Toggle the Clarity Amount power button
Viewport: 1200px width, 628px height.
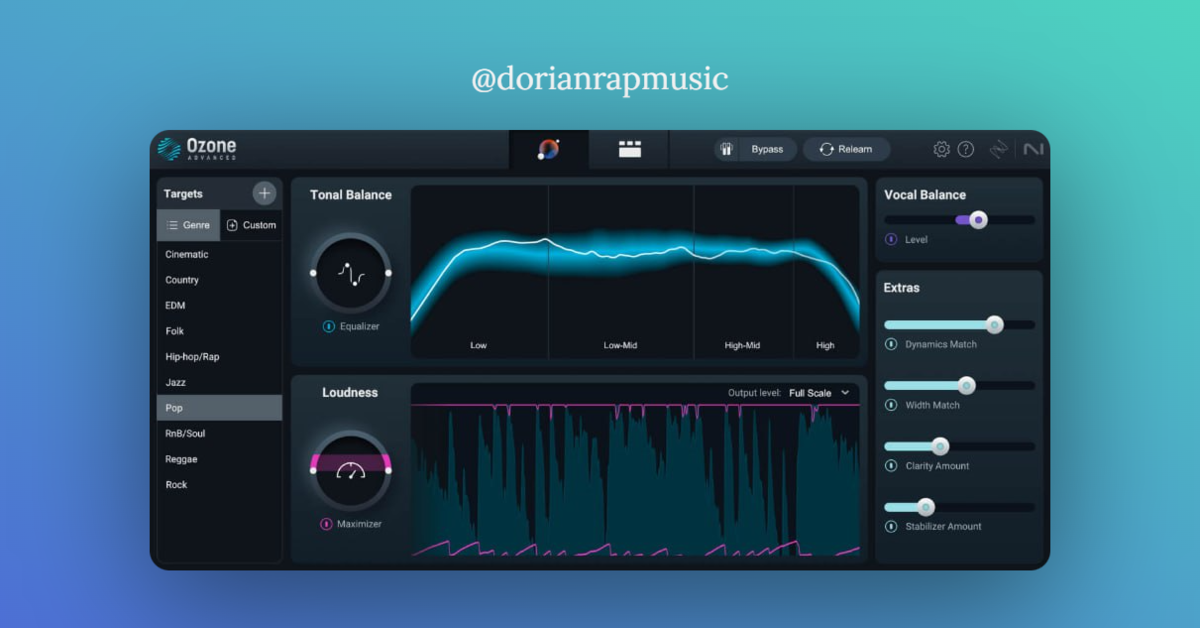pyautogui.click(x=891, y=466)
